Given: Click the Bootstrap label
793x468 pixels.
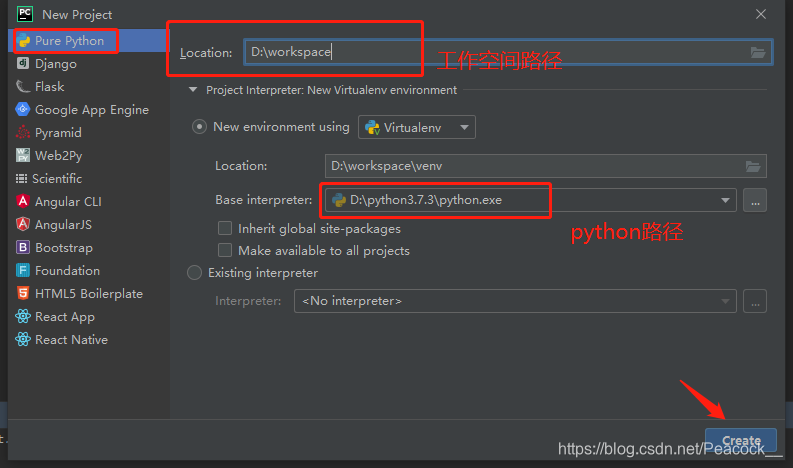Looking at the screenshot, I should tap(64, 248).
